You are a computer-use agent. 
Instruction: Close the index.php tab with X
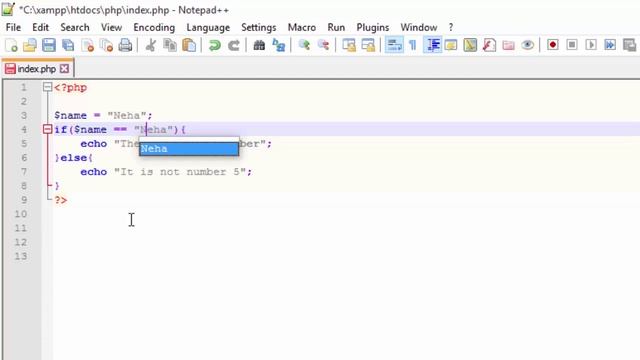click(64, 69)
